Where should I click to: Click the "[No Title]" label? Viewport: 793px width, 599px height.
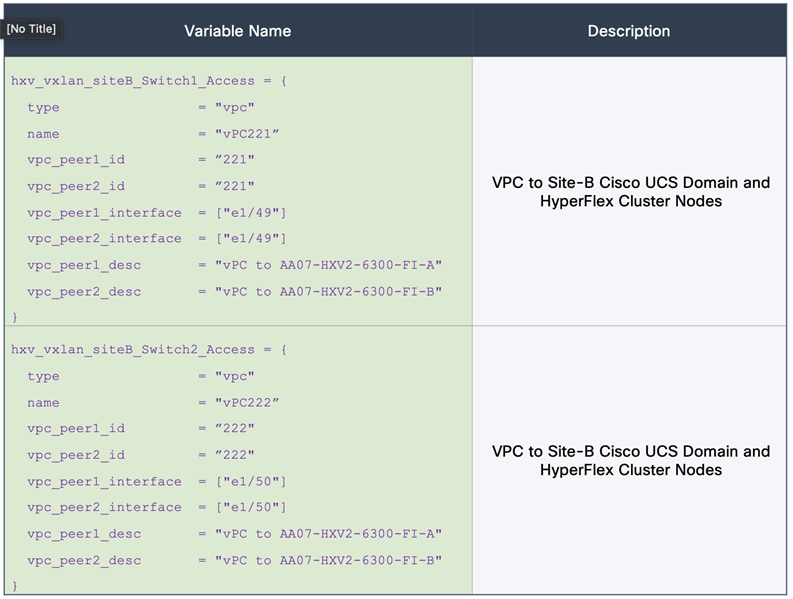[31, 29]
